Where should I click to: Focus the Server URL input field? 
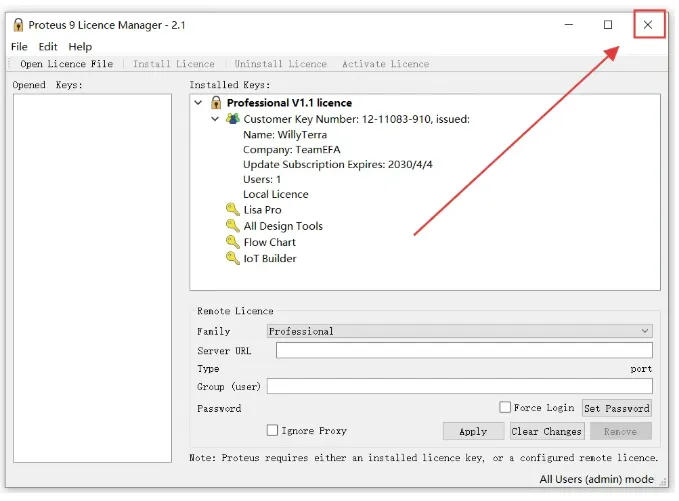tap(464, 350)
